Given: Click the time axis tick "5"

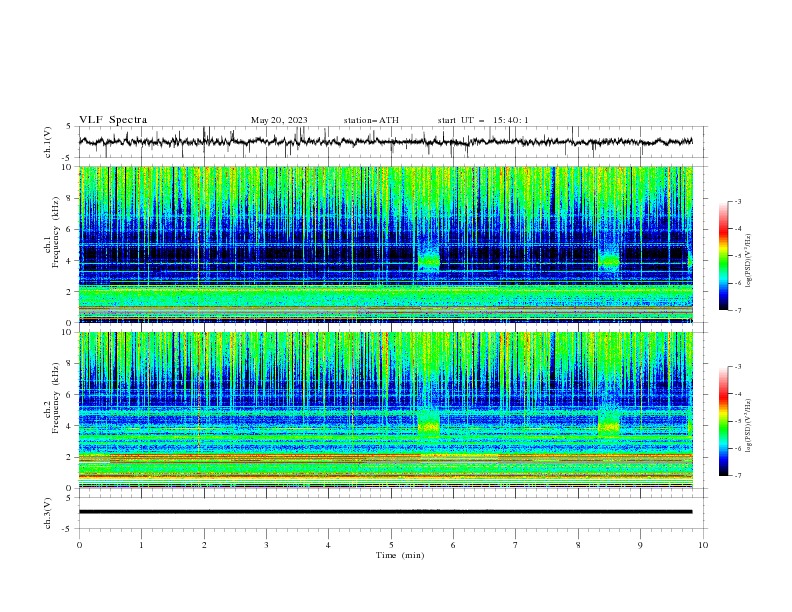Looking at the screenshot, I should [391, 545].
